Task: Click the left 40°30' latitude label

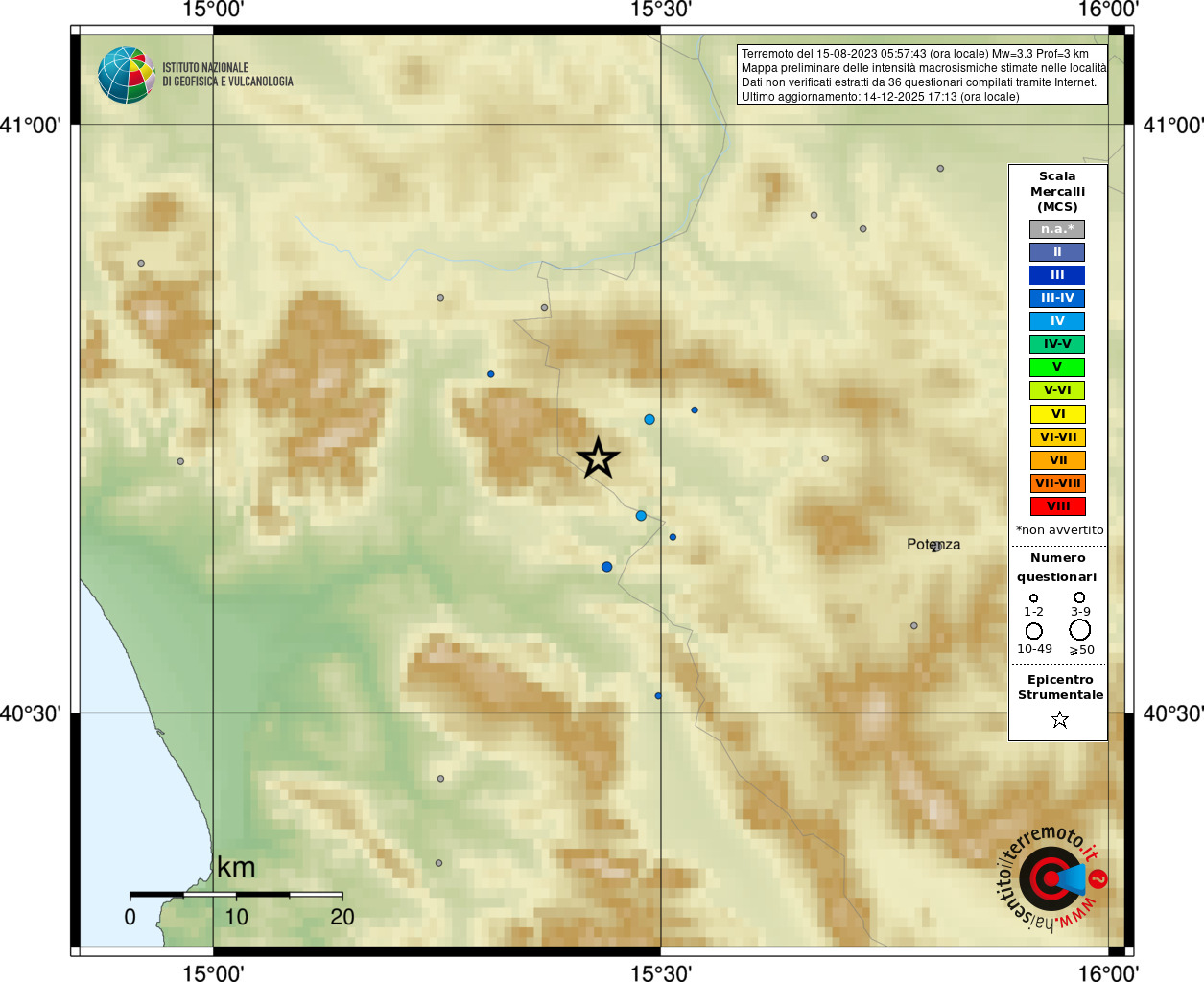Action: click(31, 713)
